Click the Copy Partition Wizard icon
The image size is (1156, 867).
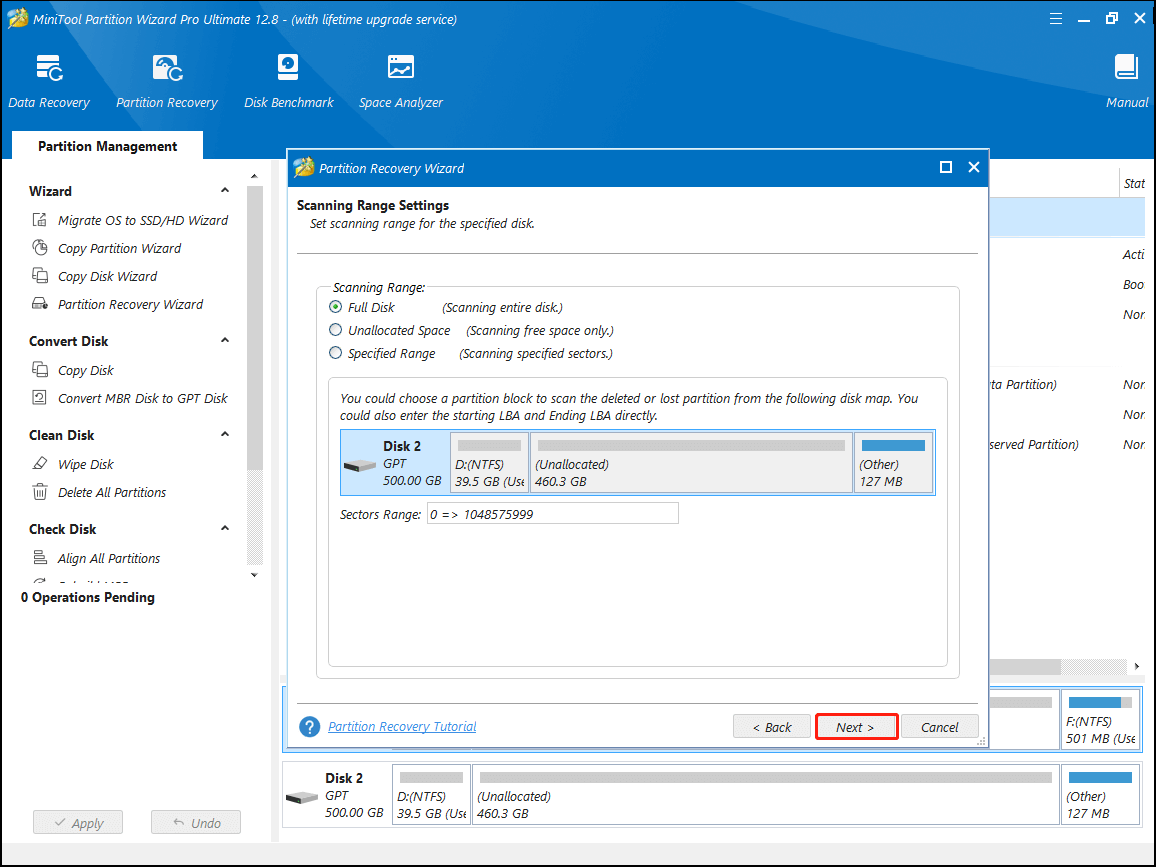40,248
